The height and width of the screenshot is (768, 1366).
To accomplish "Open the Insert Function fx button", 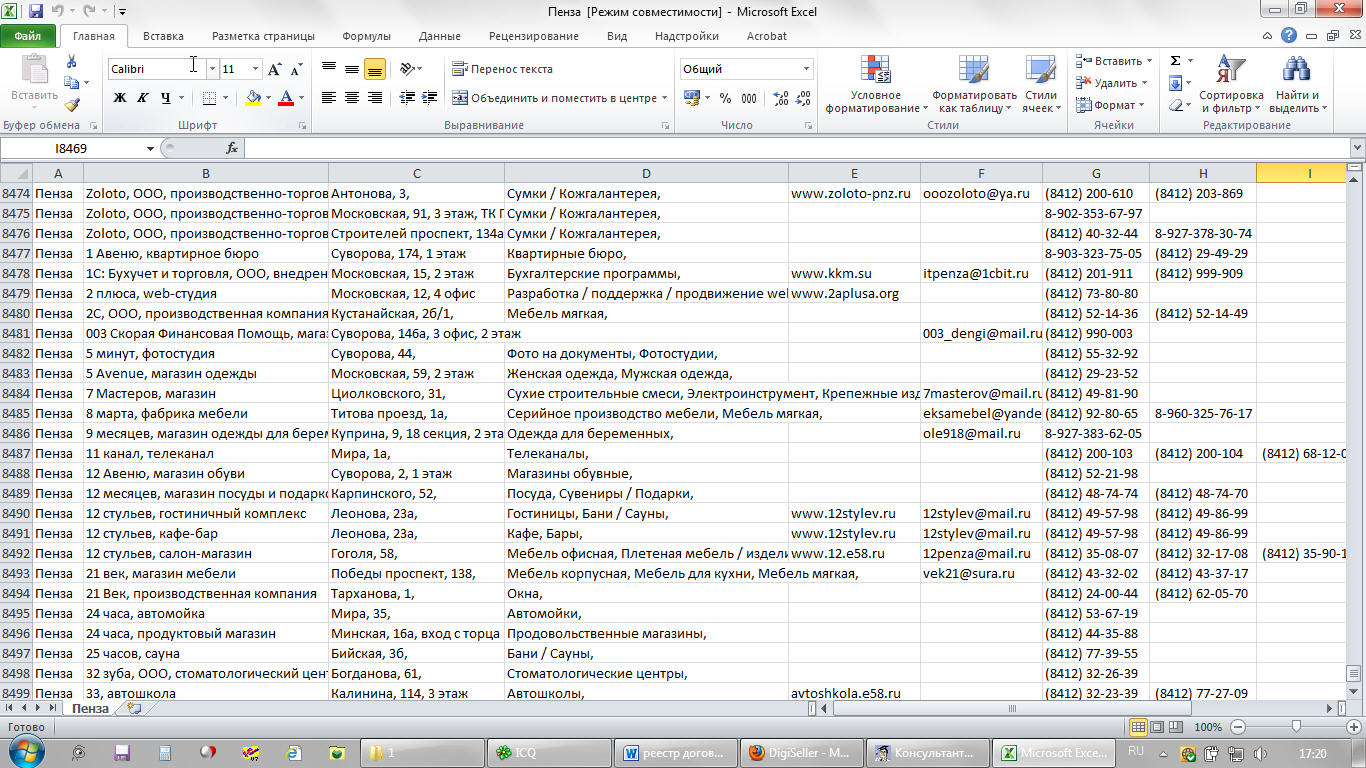I will pos(232,148).
